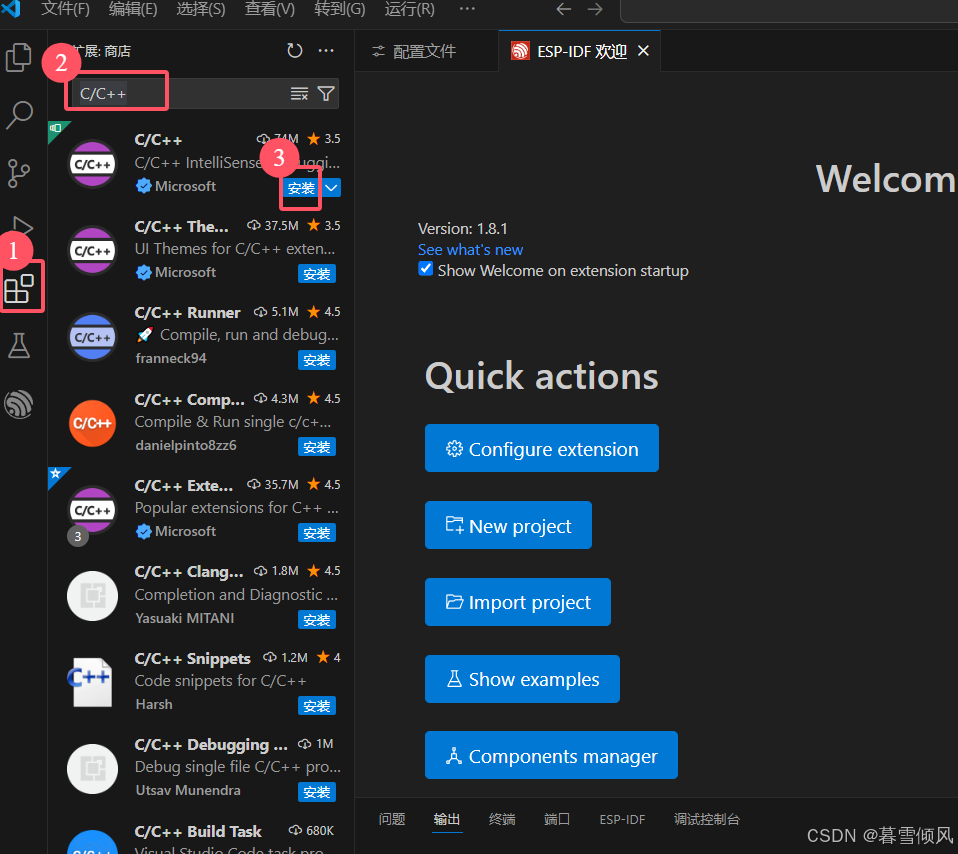This screenshot has width=958, height=854.
Task: Open the Explorer view in activity bar
Action: click(18, 57)
